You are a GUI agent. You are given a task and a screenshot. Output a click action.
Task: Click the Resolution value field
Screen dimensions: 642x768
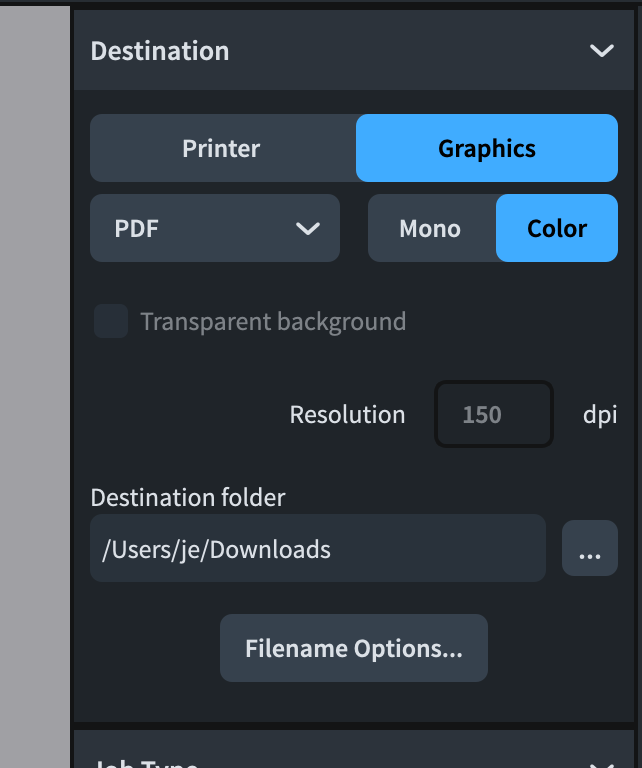pos(494,414)
